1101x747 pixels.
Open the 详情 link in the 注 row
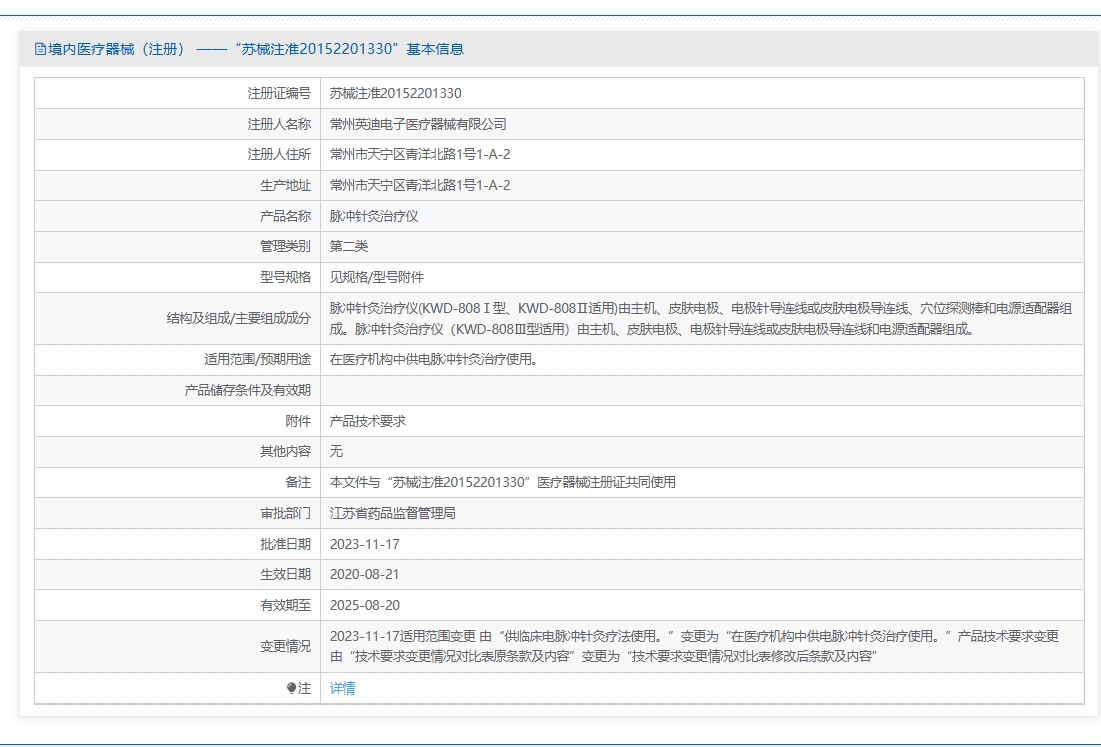[343, 688]
